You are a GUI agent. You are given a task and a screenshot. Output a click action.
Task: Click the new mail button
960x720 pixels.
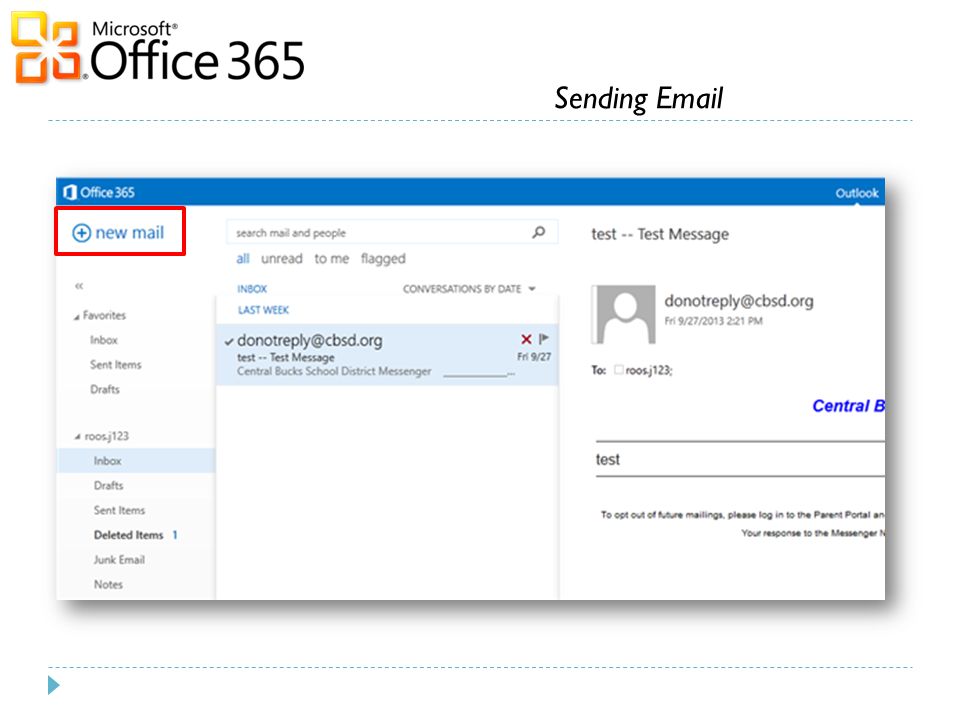click(x=118, y=233)
